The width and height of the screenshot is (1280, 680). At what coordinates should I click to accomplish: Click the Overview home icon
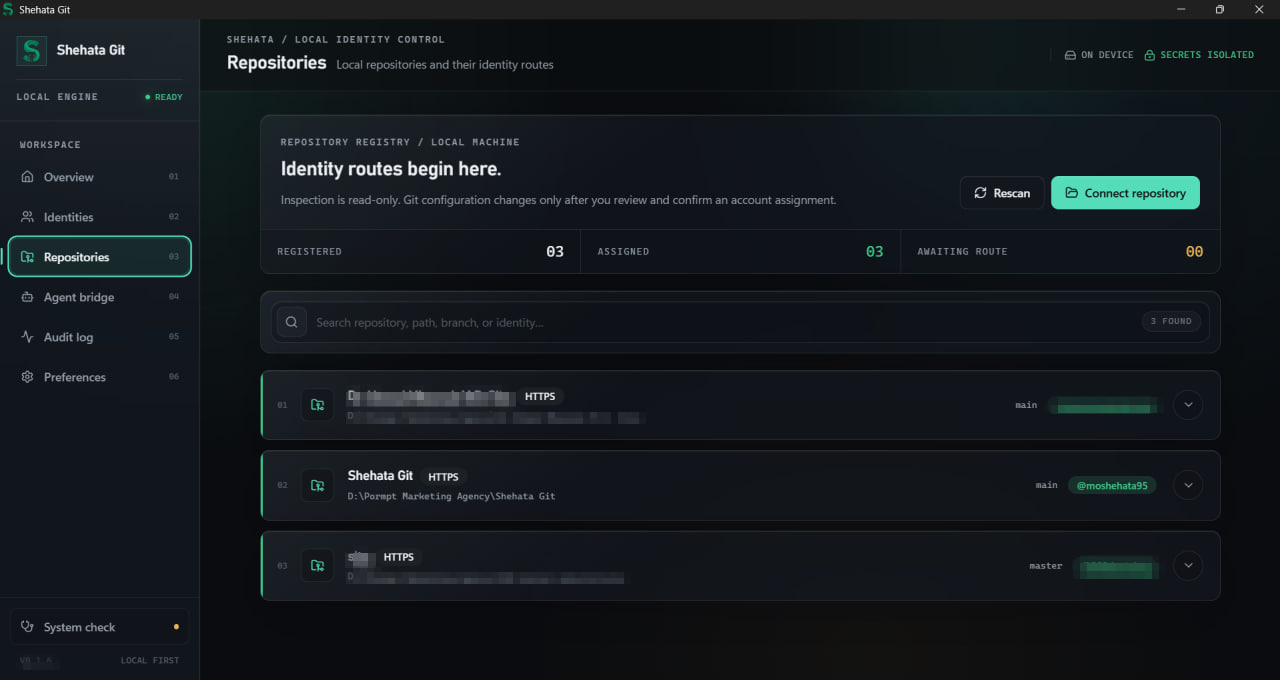27,177
